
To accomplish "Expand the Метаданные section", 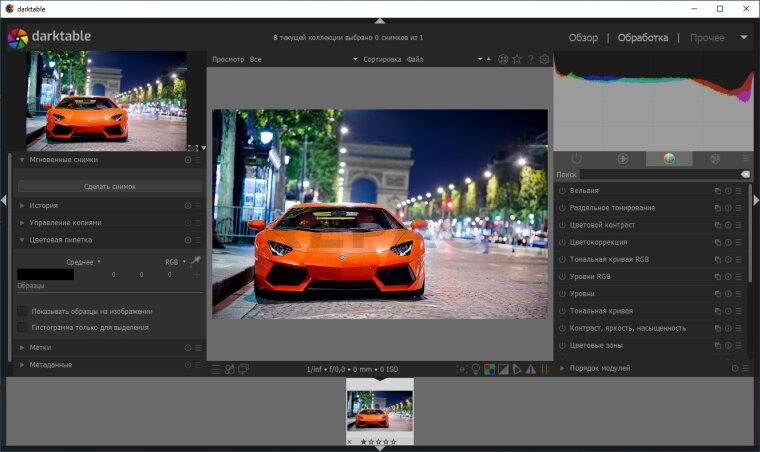I will [x=50, y=365].
